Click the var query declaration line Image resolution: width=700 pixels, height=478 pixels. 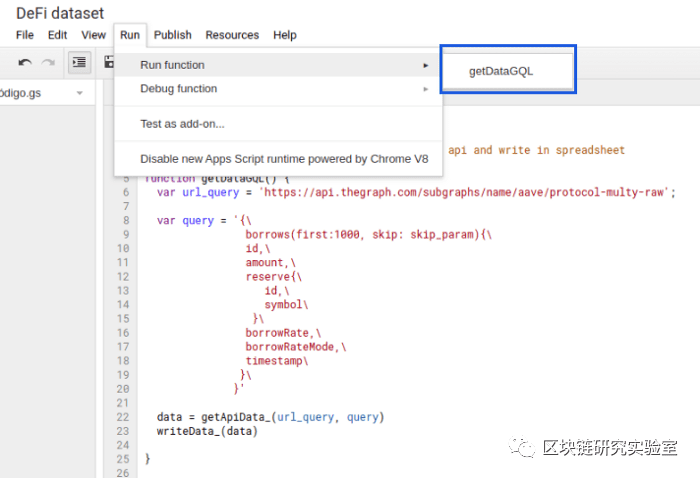click(204, 220)
